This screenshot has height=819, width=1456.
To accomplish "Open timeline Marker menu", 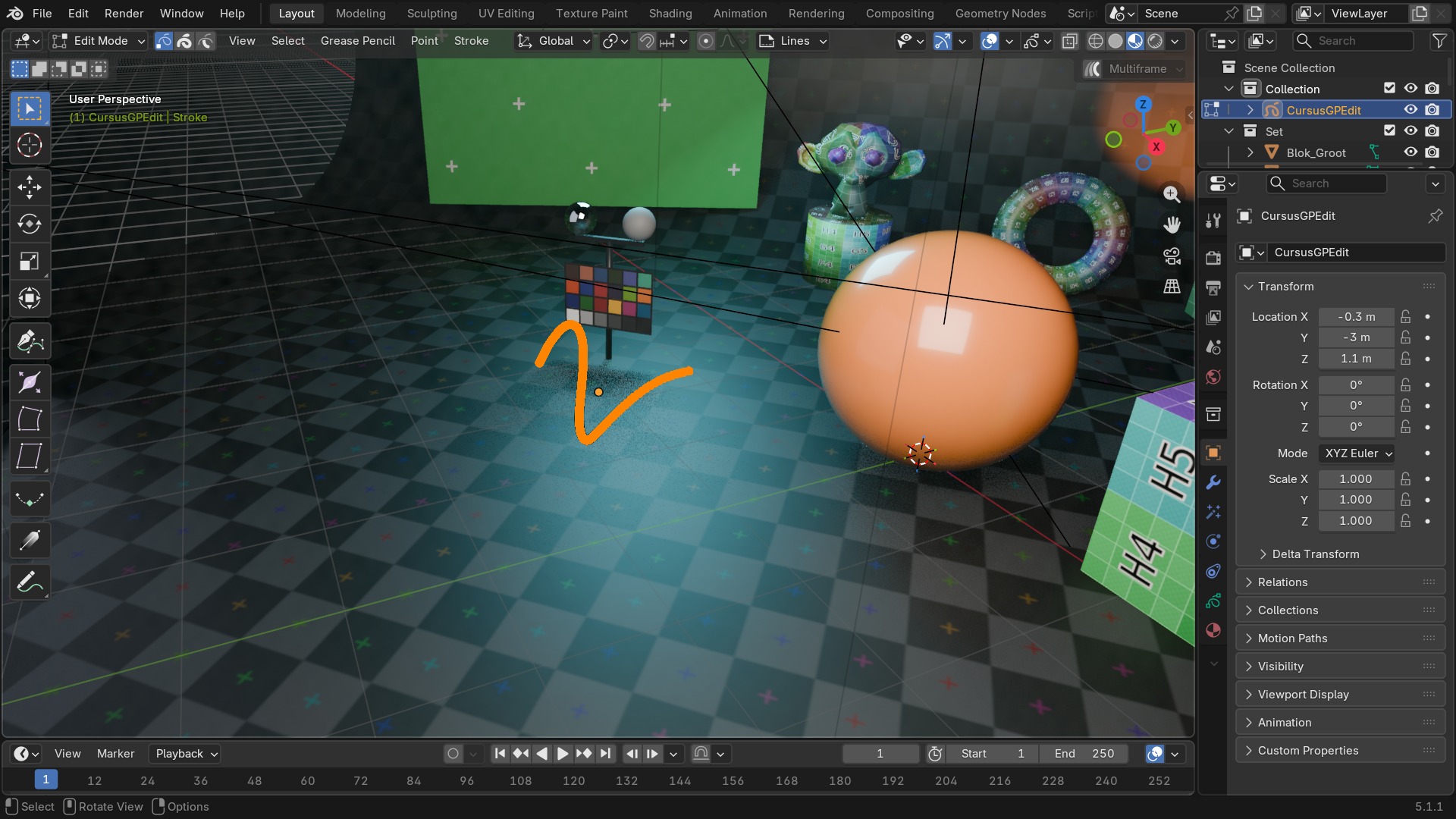I will pyautogui.click(x=115, y=754).
